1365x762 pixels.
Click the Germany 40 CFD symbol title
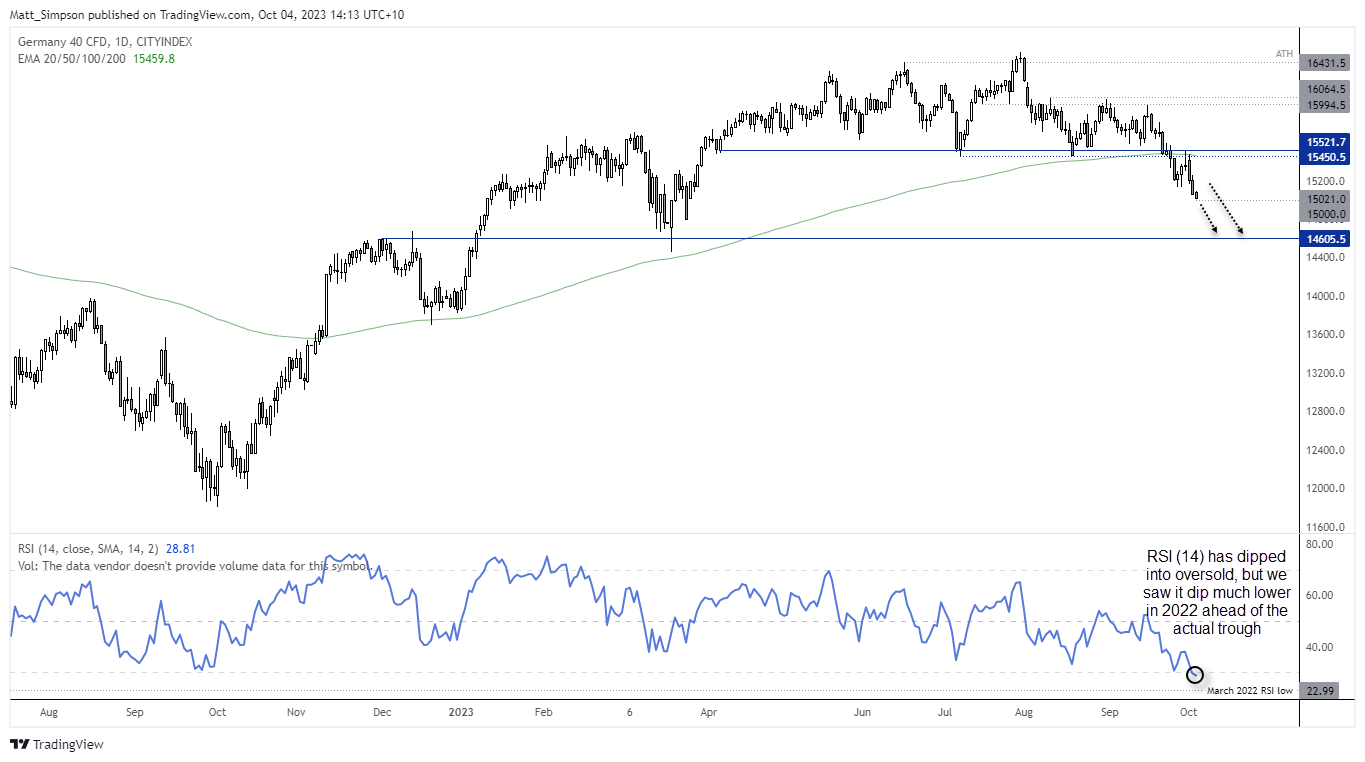coord(105,42)
